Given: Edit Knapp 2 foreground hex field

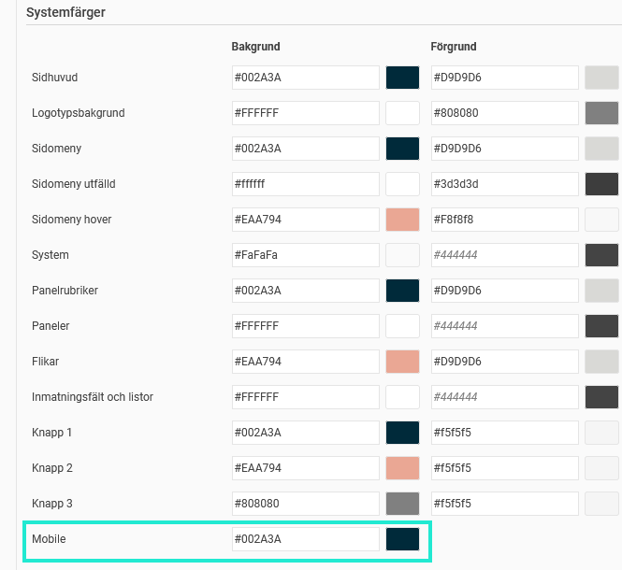Looking at the screenshot, I should coord(504,468).
